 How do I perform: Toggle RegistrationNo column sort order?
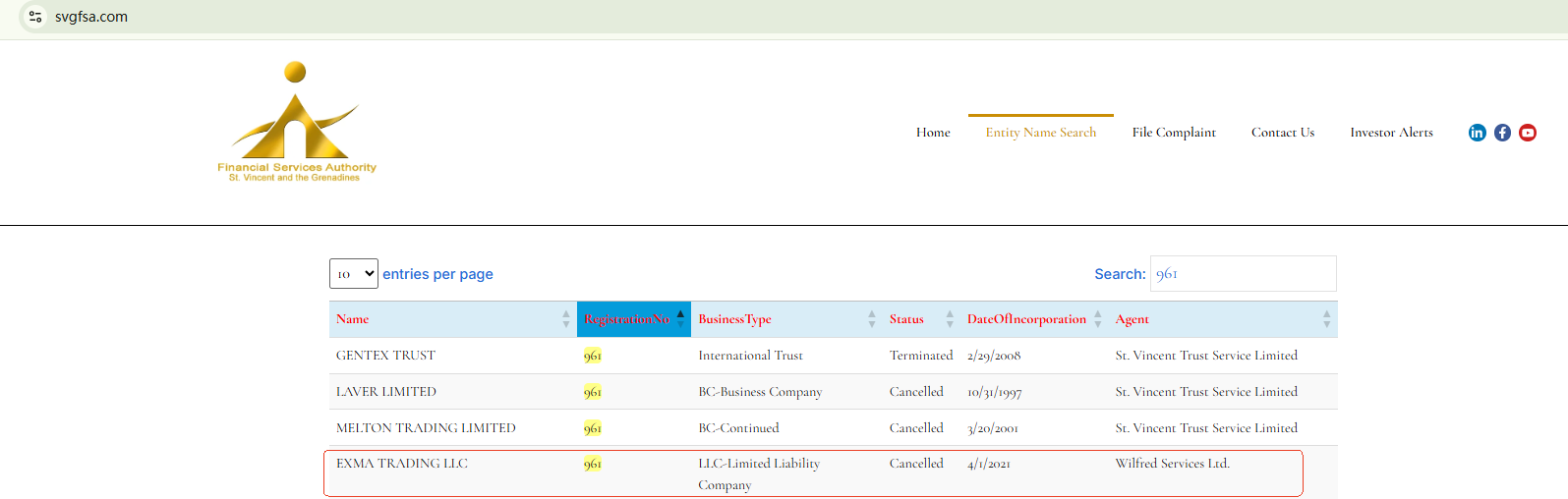(679, 319)
